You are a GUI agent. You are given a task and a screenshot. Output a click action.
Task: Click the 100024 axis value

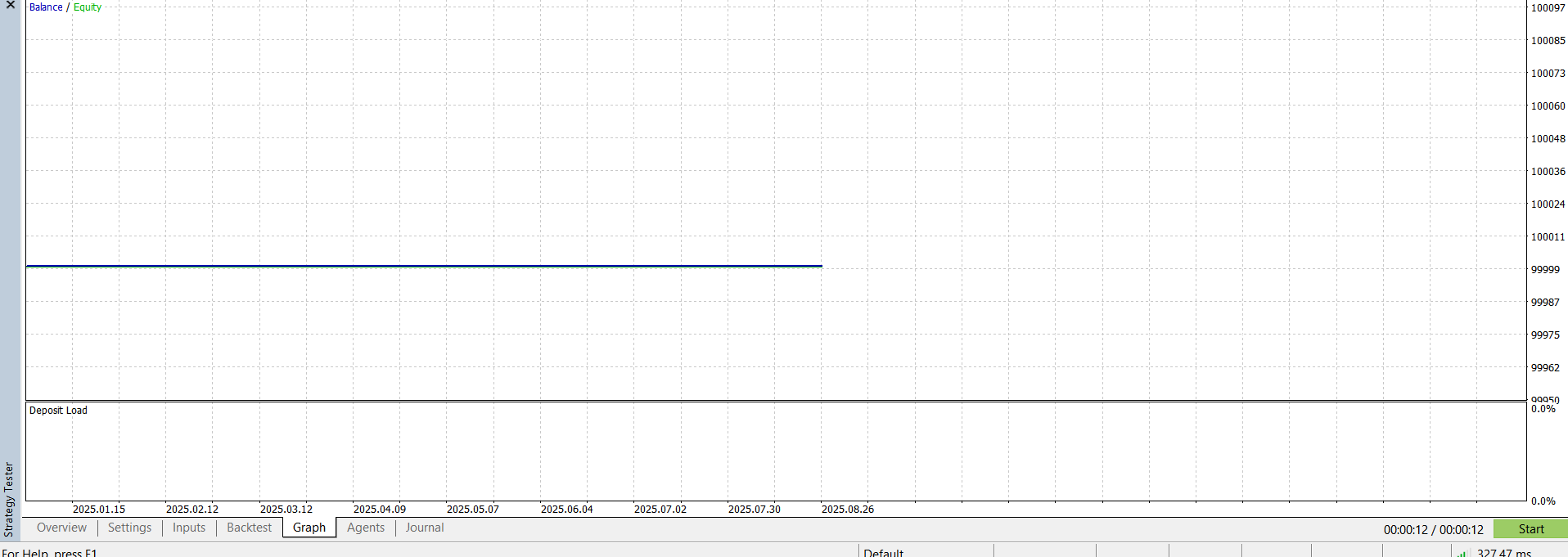tap(1548, 204)
